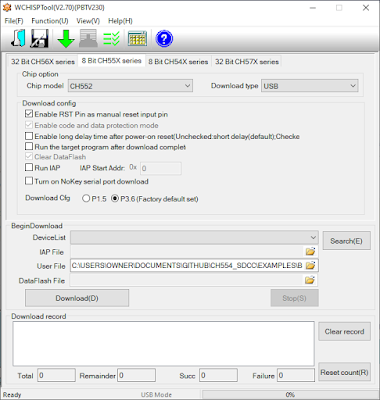Image resolution: width=380 pixels, height=400 pixels.
Task: Click the Download(D) button
Action: 77,298
